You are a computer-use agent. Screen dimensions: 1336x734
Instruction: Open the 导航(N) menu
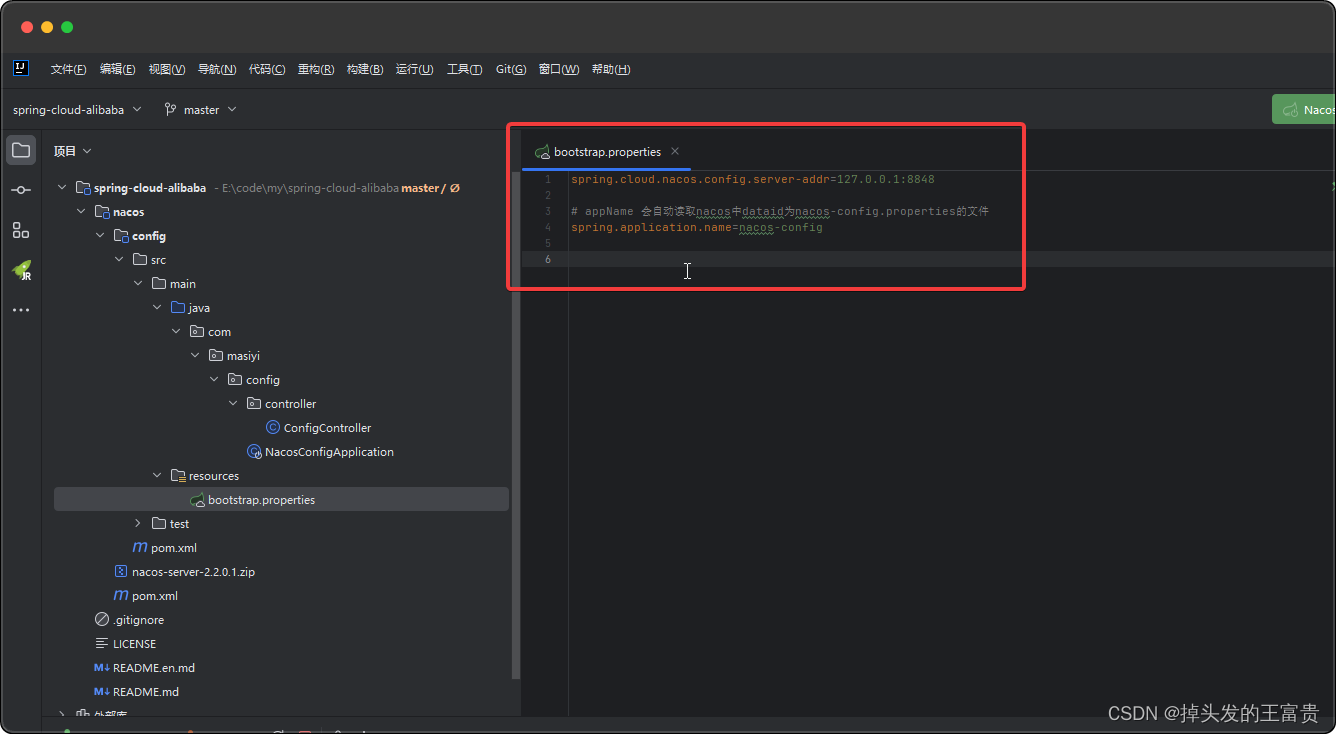coord(217,69)
